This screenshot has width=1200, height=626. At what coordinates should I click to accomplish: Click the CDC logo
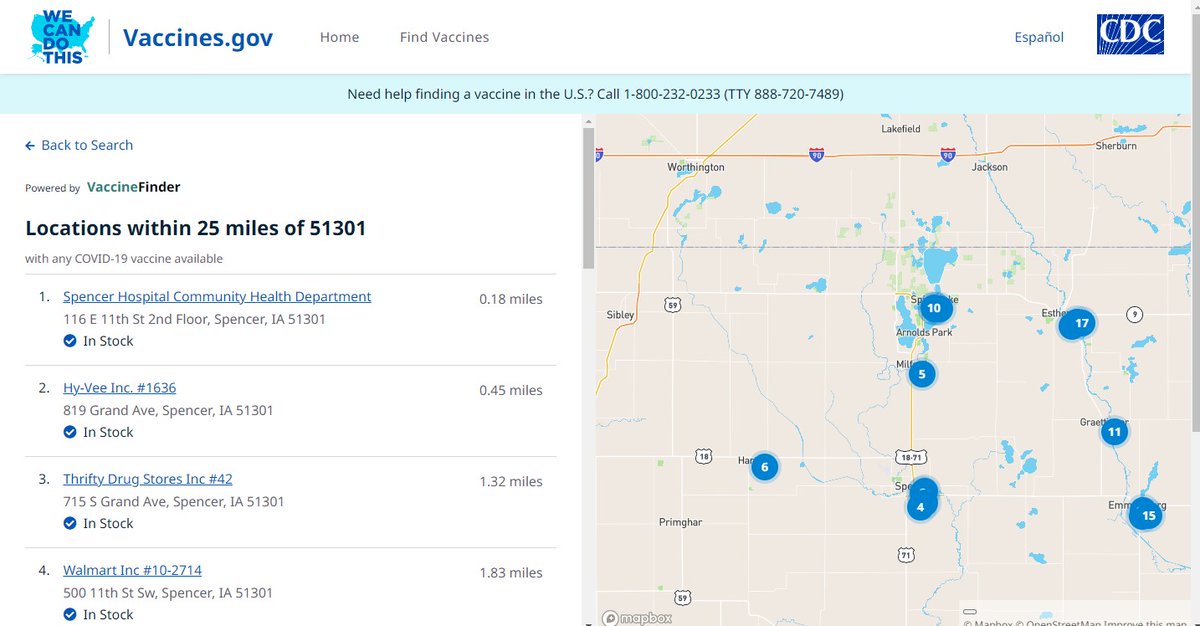[1131, 35]
